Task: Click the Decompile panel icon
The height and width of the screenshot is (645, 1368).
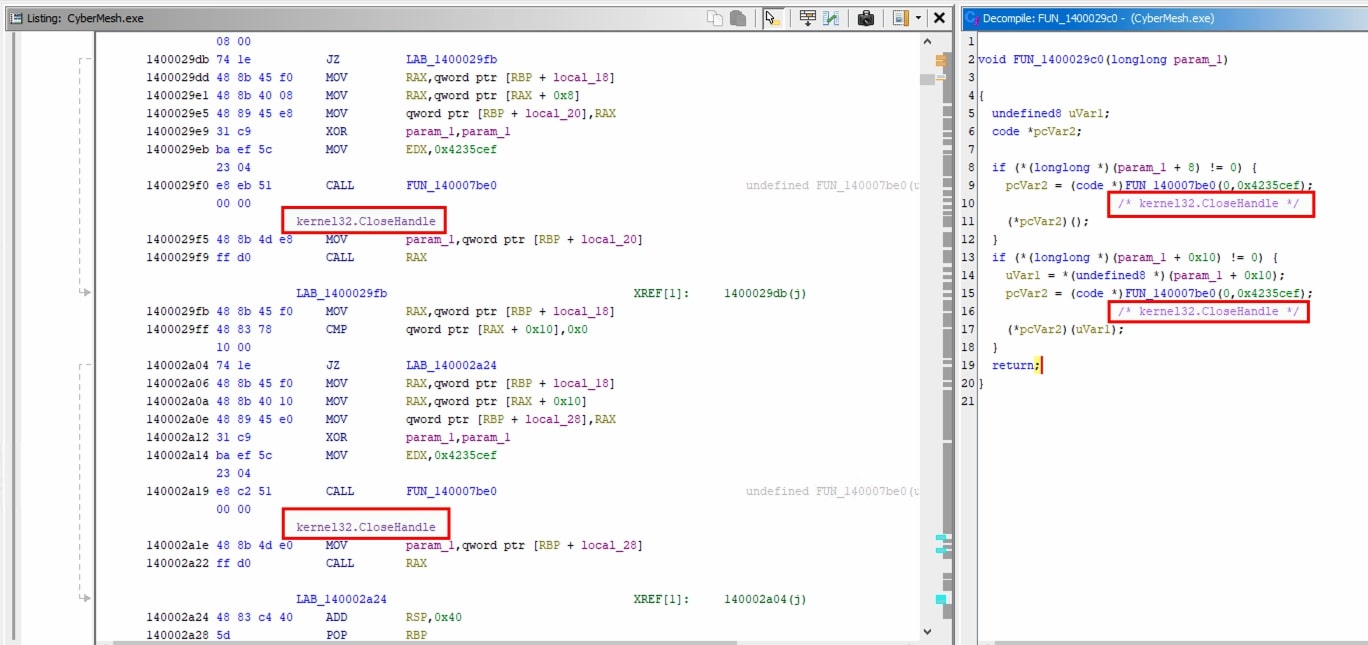Action: point(973,18)
